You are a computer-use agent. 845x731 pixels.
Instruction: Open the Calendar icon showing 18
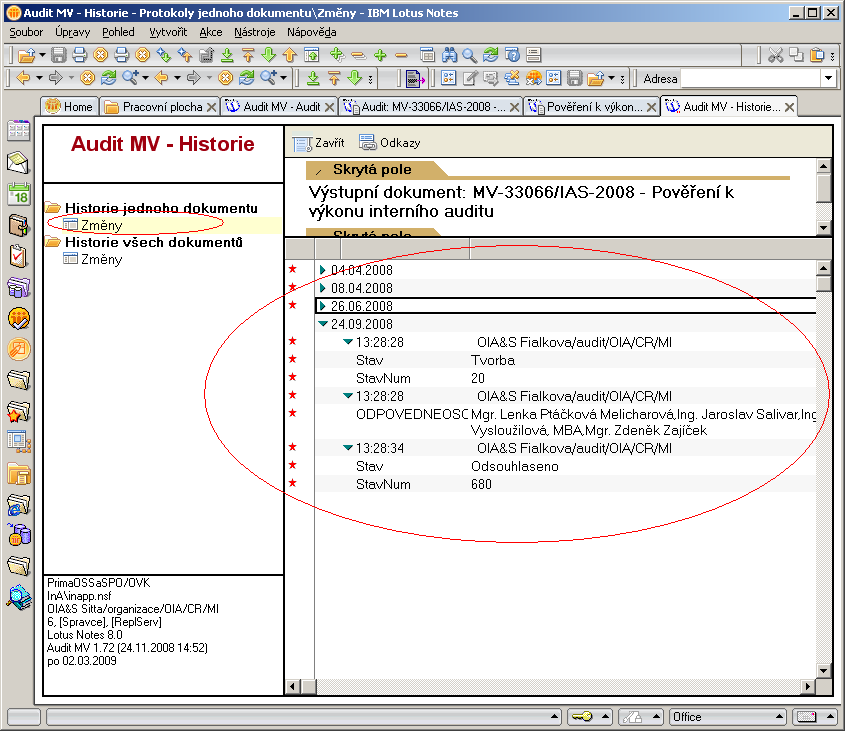point(18,194)
